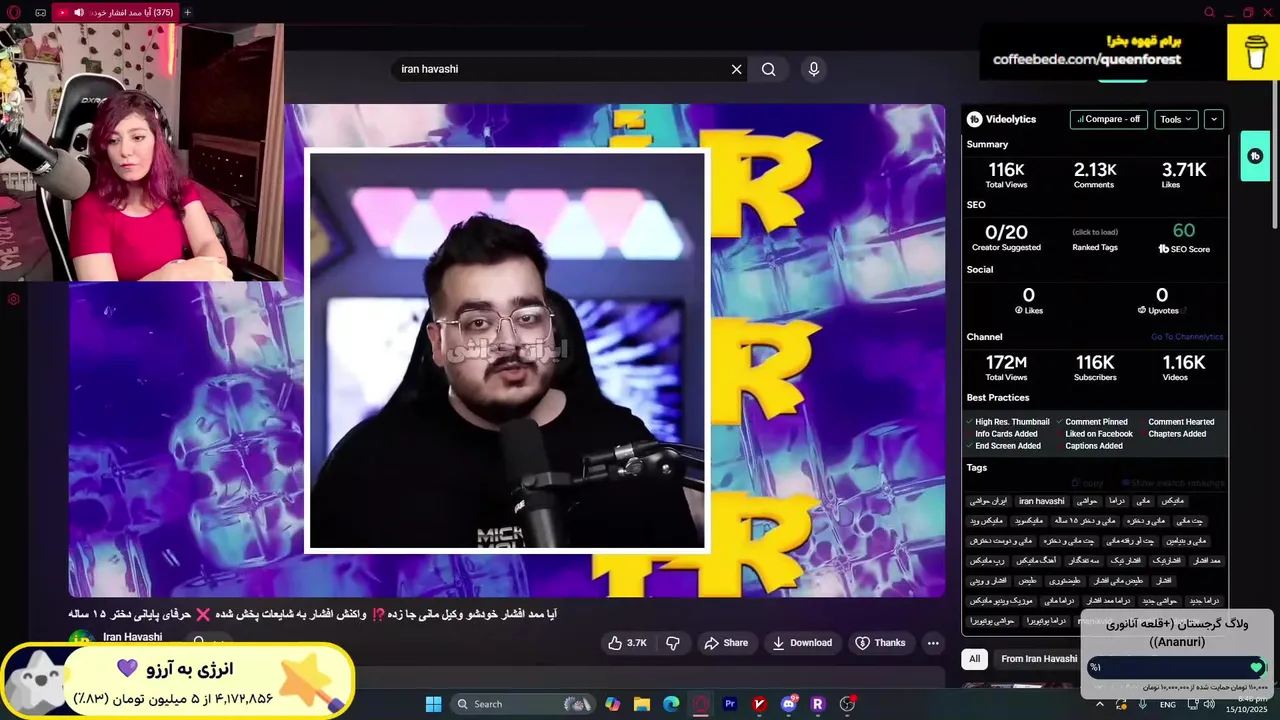
Task: Open the ENG language selector
Action: tap(1167, 705)
